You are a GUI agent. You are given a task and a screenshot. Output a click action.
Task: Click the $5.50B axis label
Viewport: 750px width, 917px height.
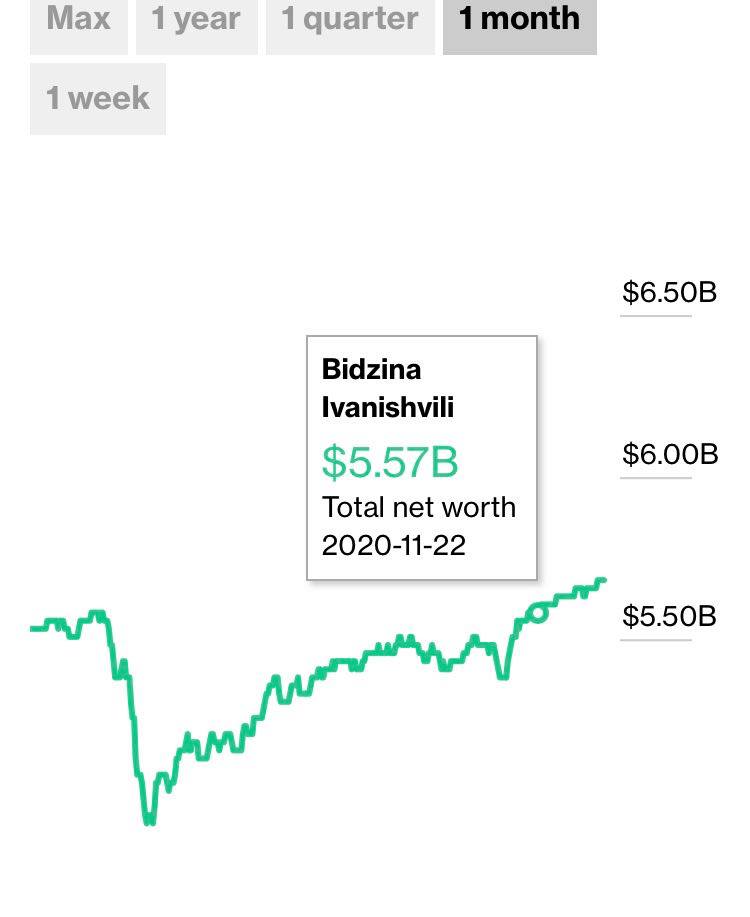coord(669,616)
